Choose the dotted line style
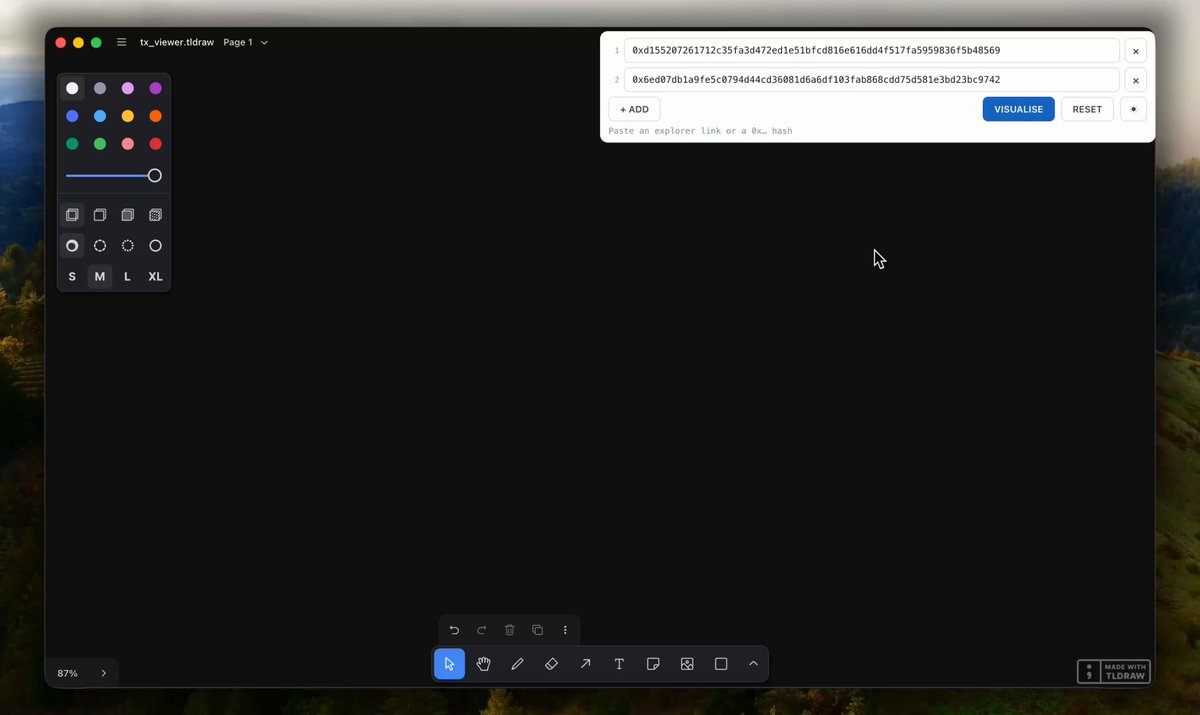 pyautogui.click(x=127, y=246)
